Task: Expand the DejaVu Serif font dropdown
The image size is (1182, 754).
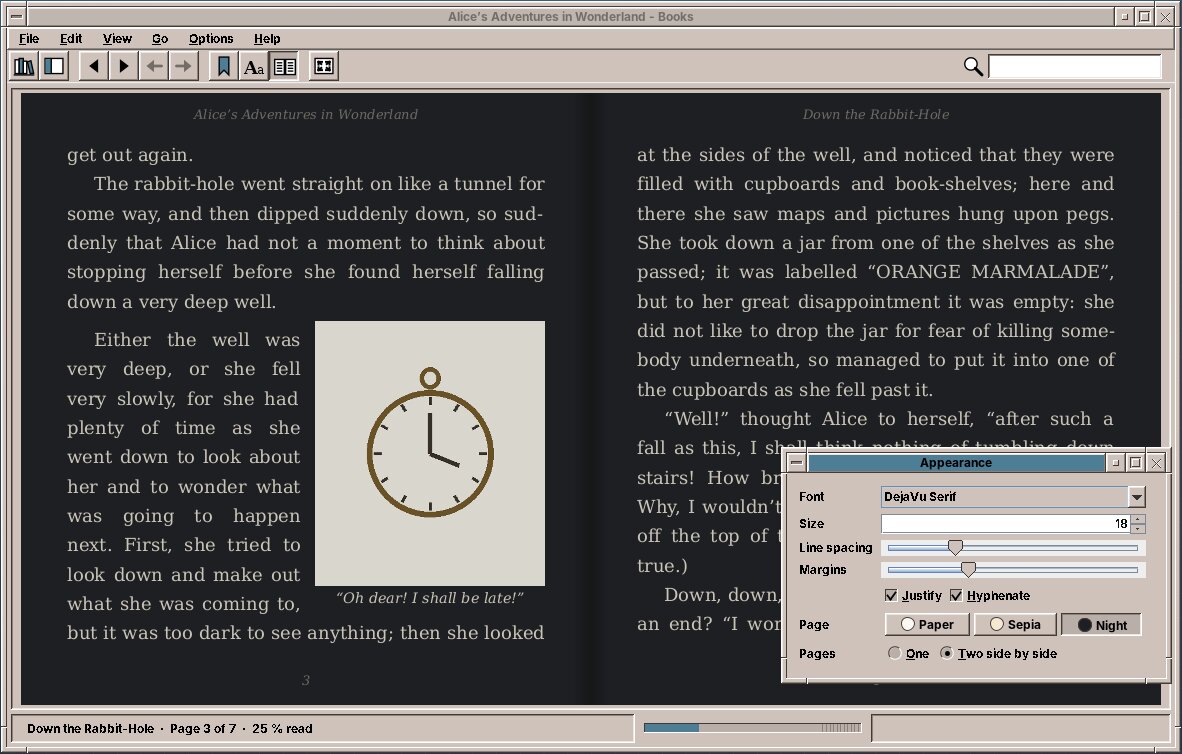Action: pos(1137,497)
